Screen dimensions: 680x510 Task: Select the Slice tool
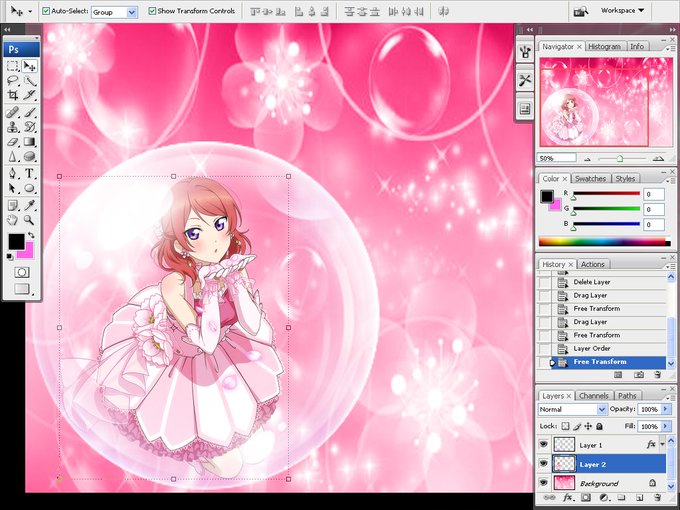coord(29,95)
